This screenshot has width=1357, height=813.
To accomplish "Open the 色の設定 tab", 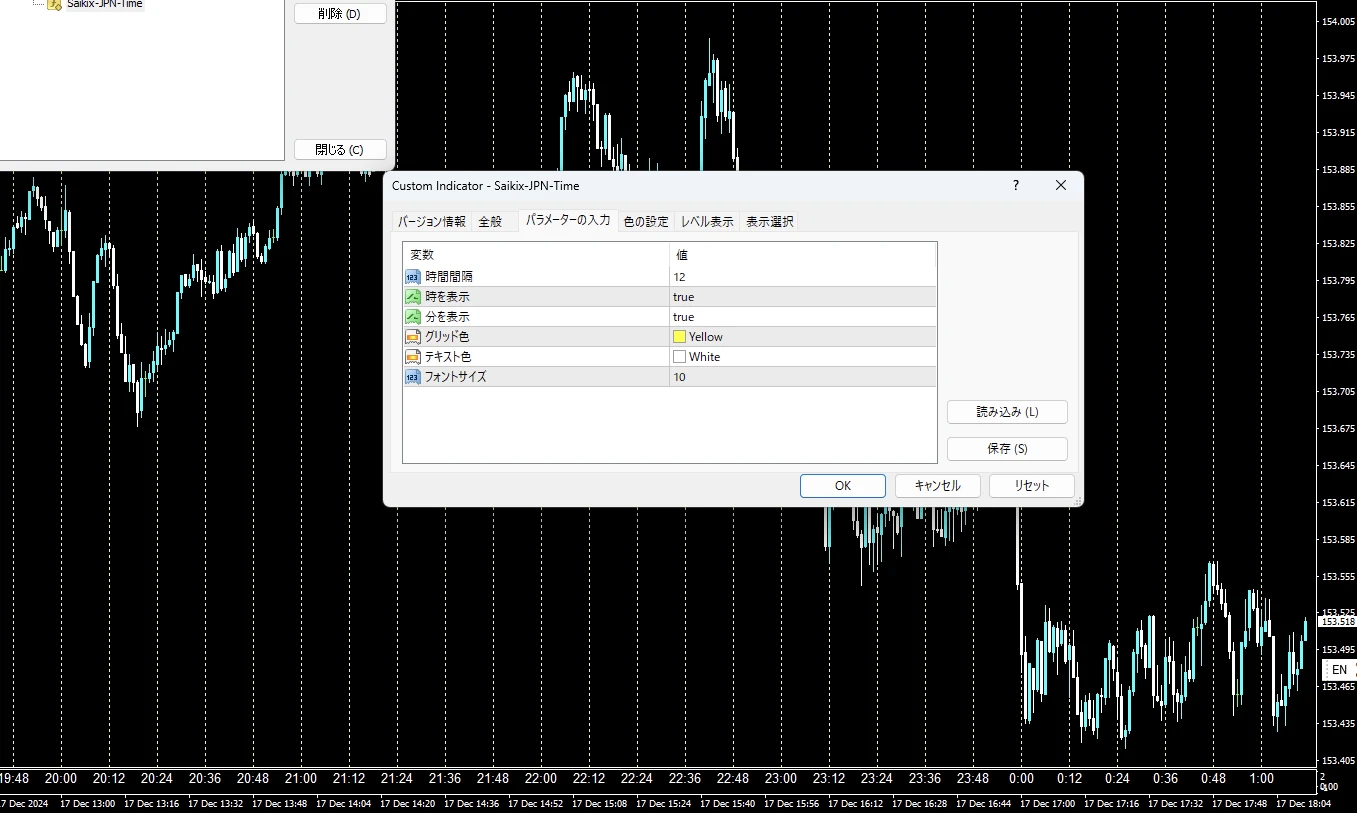I will 645,222.
